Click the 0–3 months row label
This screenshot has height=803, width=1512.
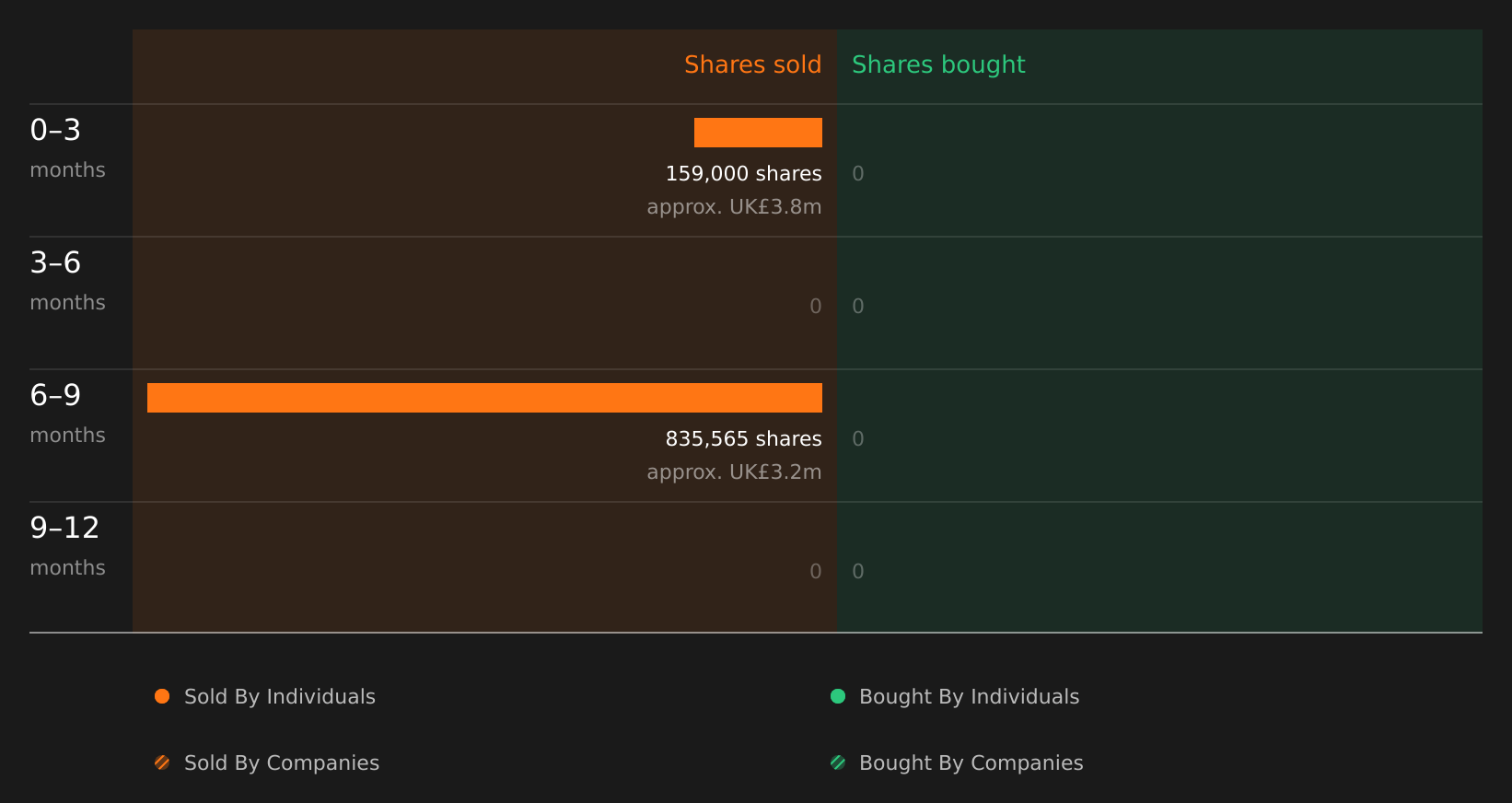click(67, 148)
